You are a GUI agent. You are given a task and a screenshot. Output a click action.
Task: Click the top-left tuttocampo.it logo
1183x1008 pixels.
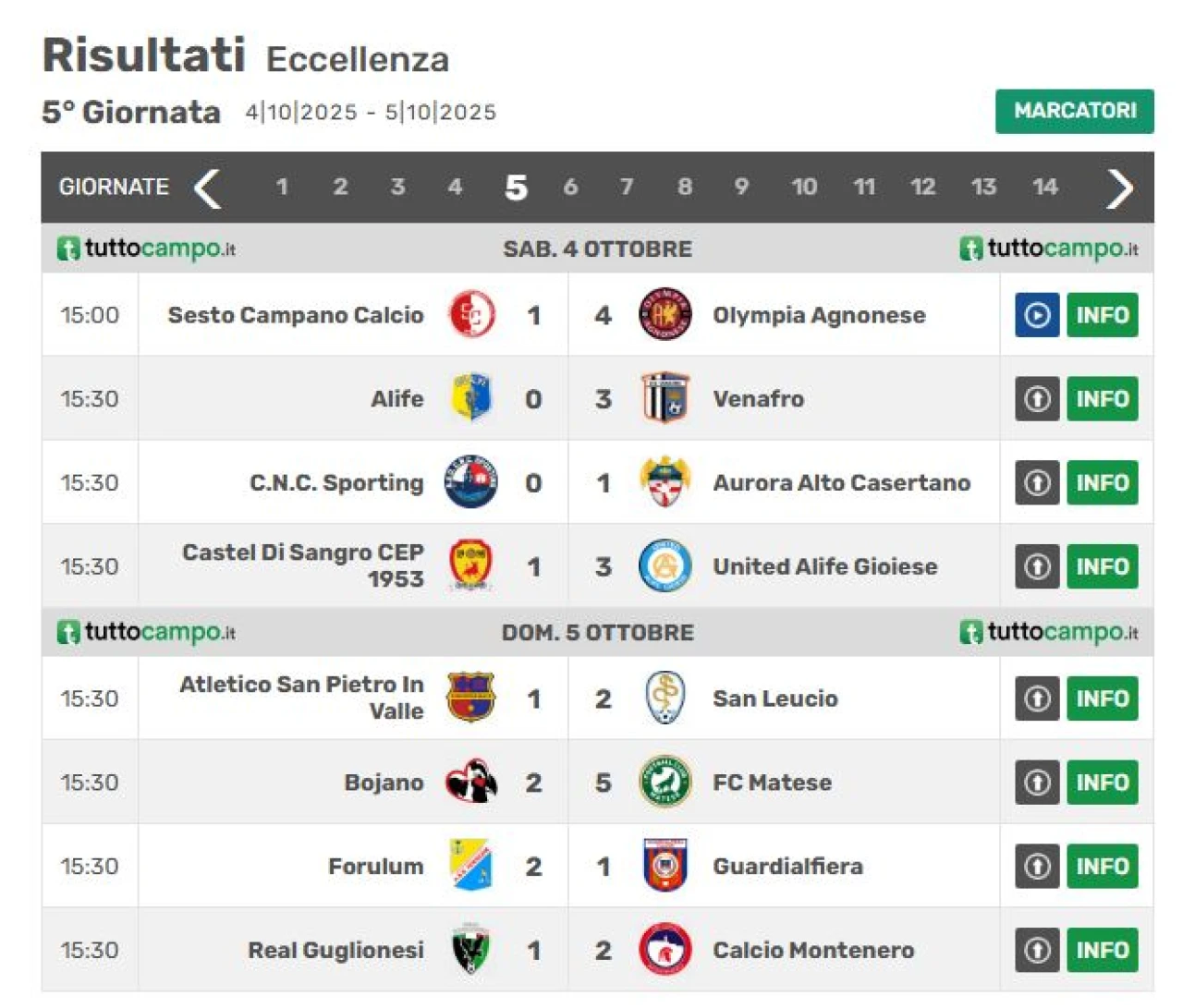(146, 249)
